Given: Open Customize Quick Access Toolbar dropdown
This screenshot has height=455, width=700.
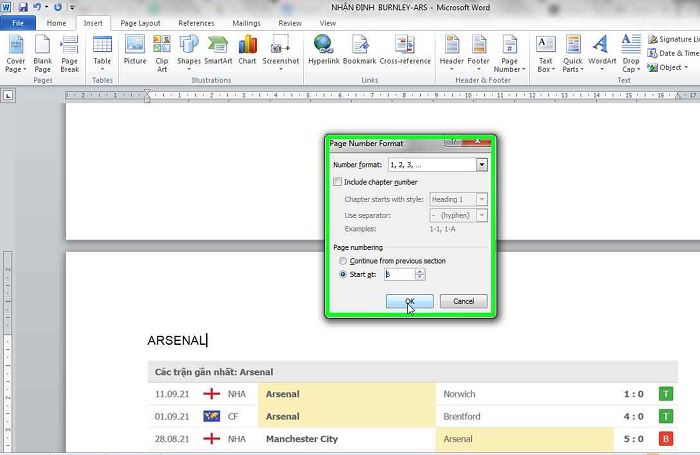Looking at the screenshot, I should tap(72, 7).
